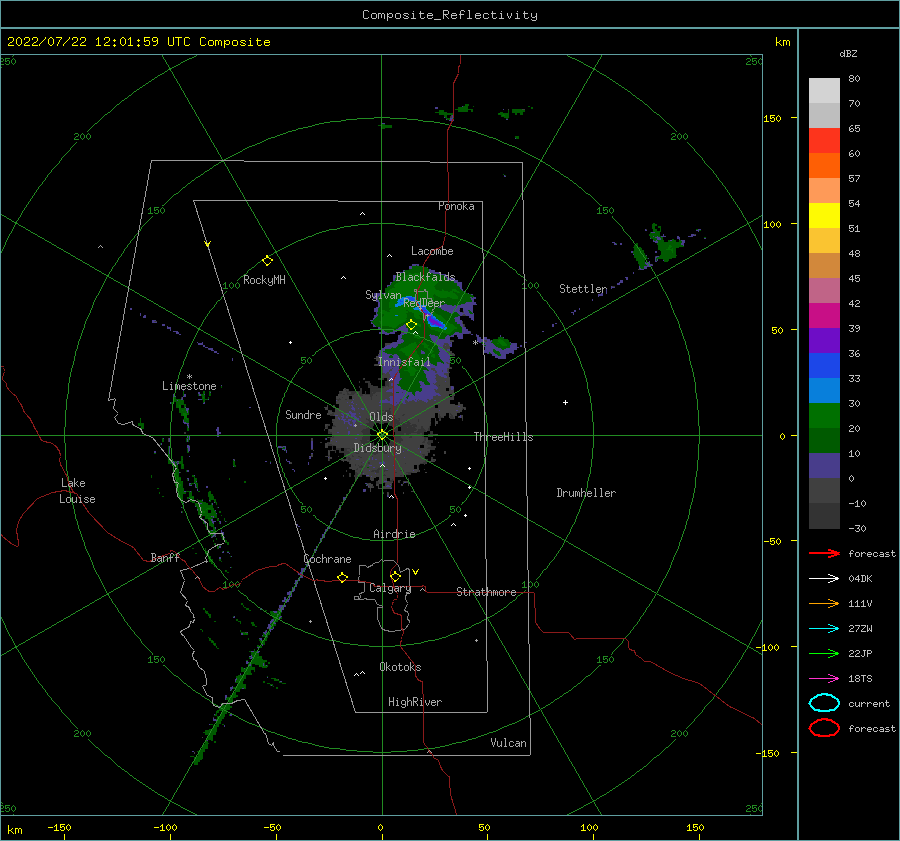Click the magenta 18TS arrow legend icon
900x841 pixels.
(x=824, y=679)
